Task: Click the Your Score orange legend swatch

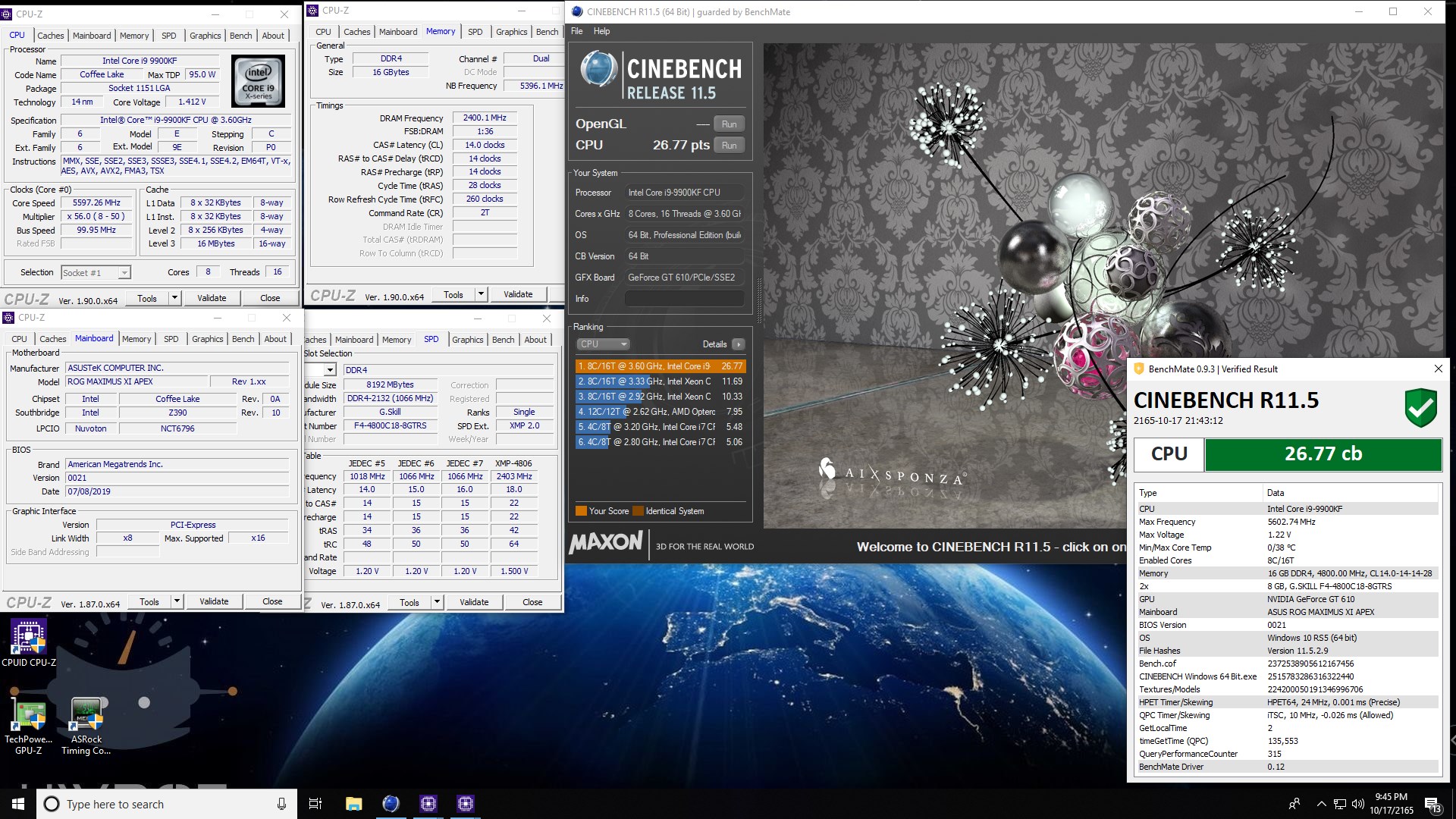Action: pos(581,511)
